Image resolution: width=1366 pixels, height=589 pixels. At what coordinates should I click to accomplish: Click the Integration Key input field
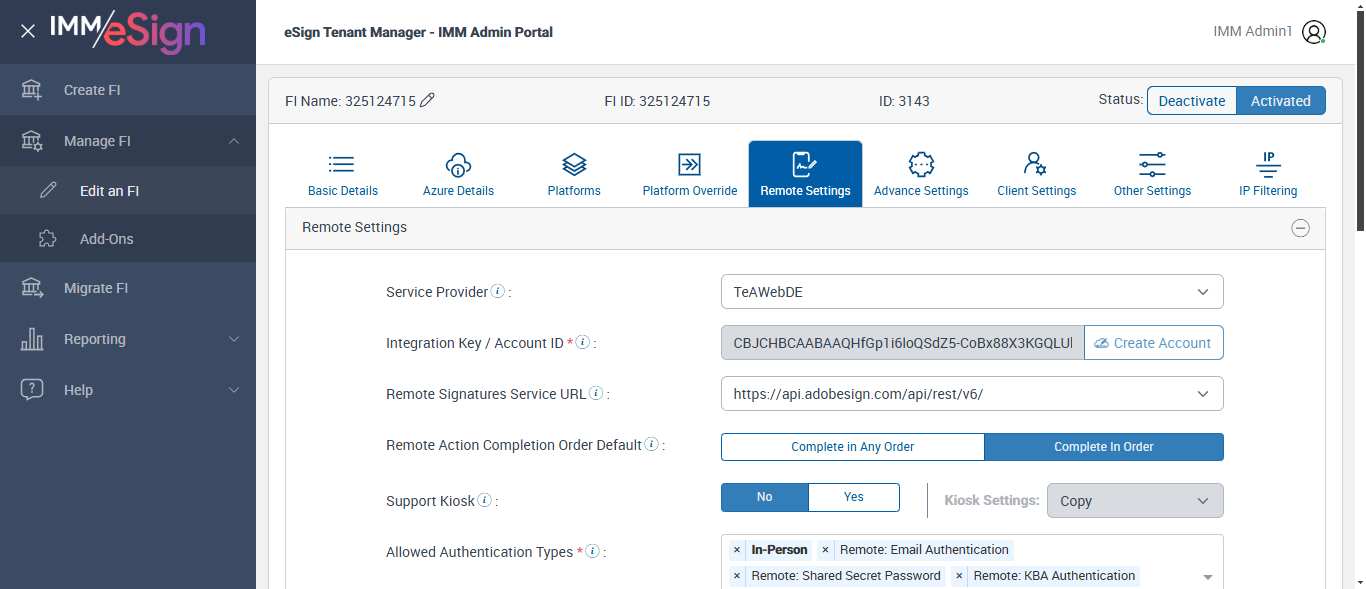point(902,343)
